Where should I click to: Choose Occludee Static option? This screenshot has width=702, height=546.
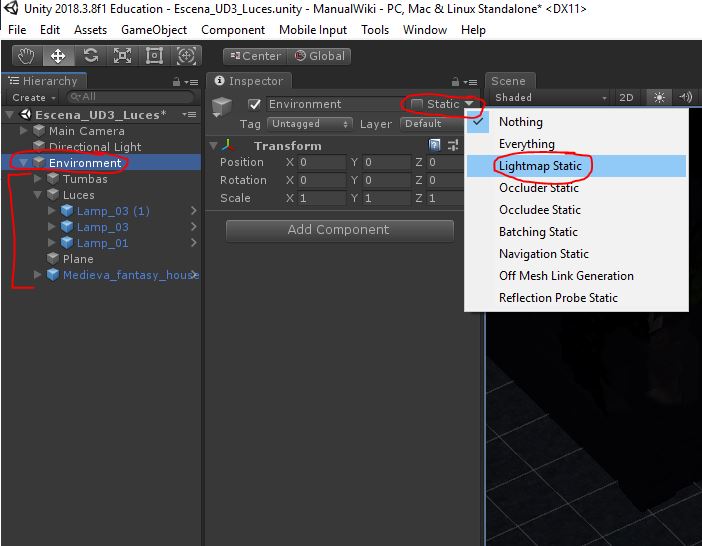[x=576, y=209]
